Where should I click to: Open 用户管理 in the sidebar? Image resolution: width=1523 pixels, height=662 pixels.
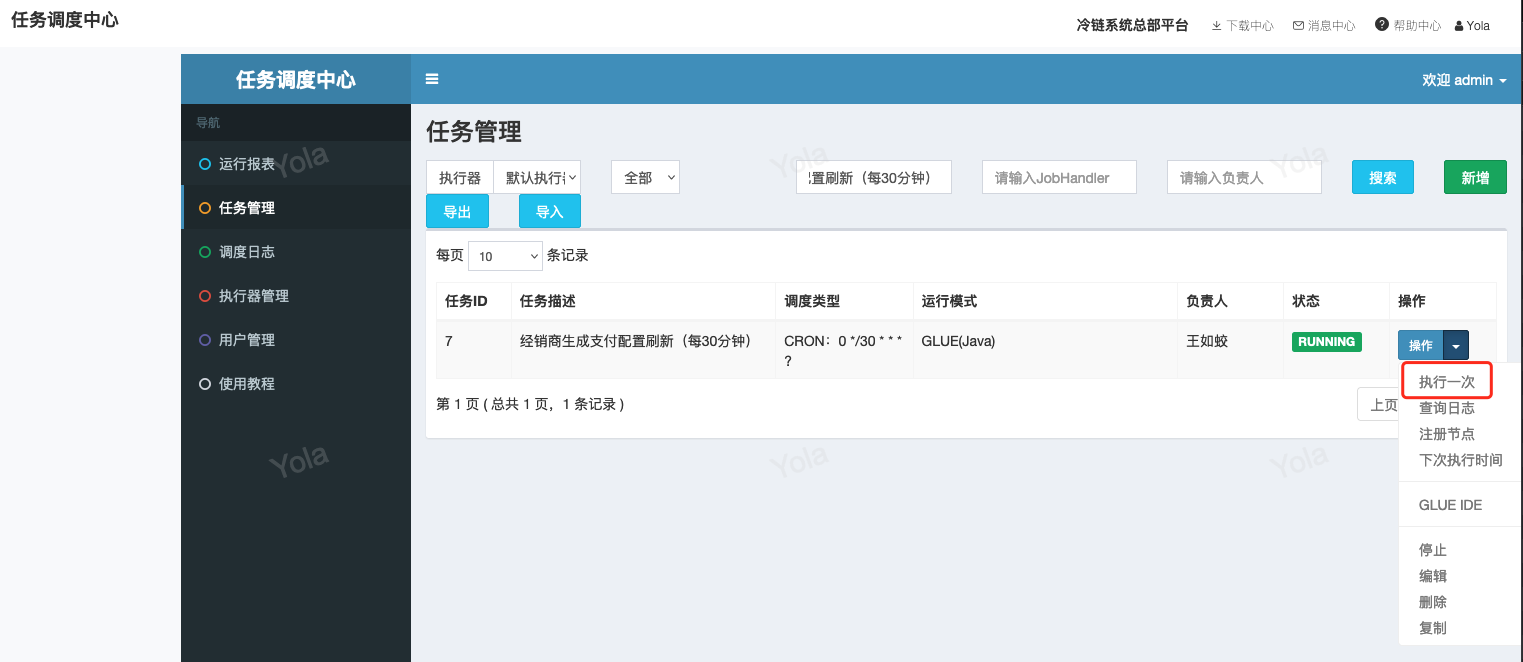pyautogui.click(x=246, y=340)
